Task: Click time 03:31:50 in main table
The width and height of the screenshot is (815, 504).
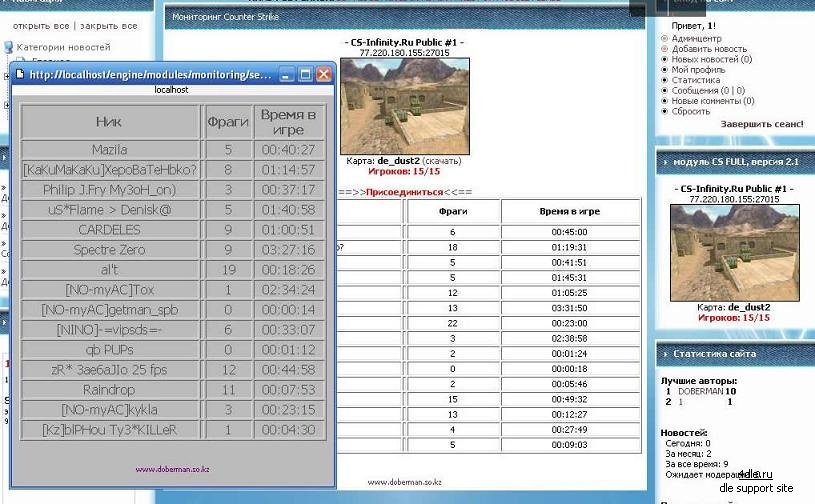Action: 570,308
